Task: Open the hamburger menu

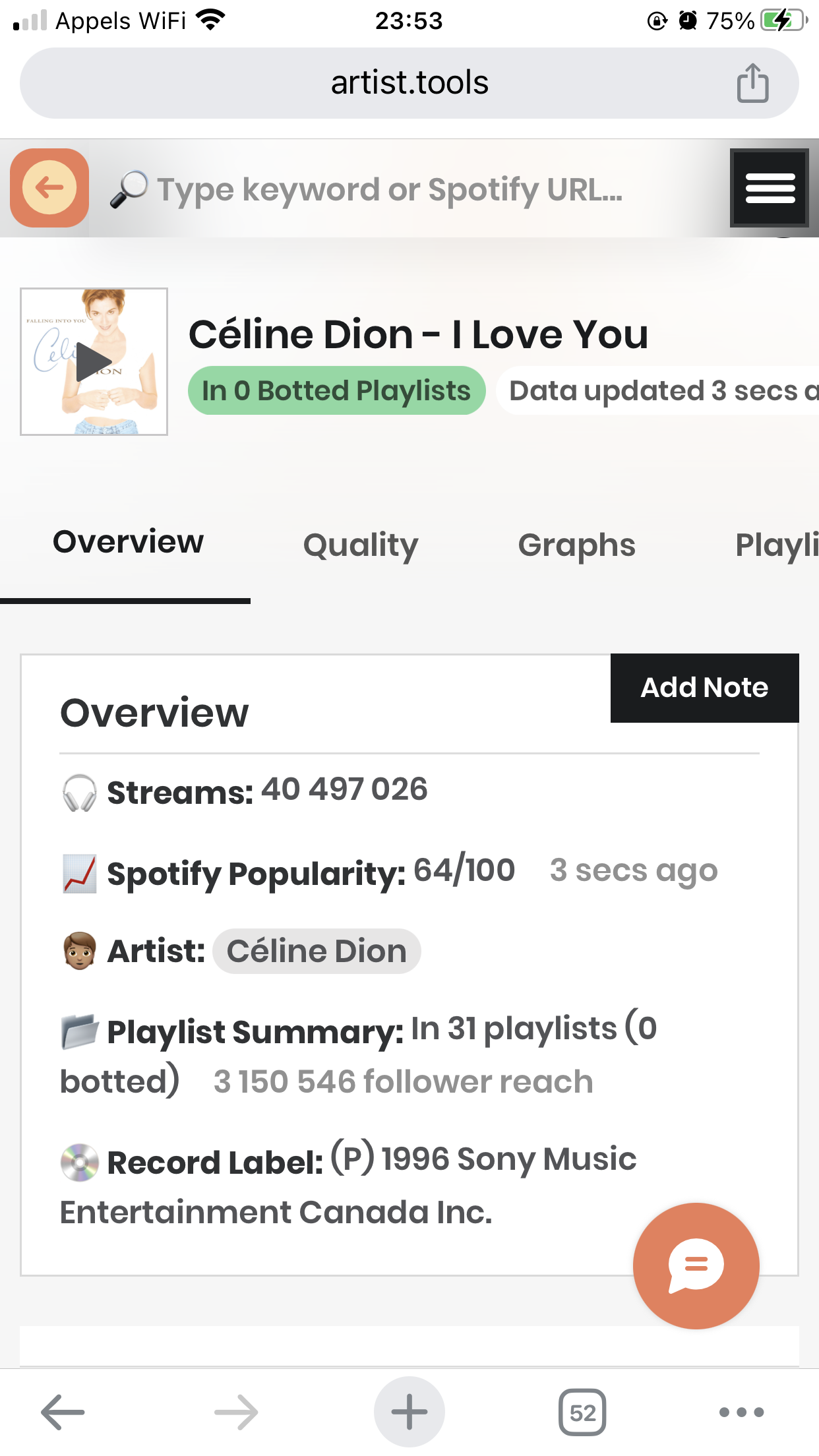Action: pos(770,189)
